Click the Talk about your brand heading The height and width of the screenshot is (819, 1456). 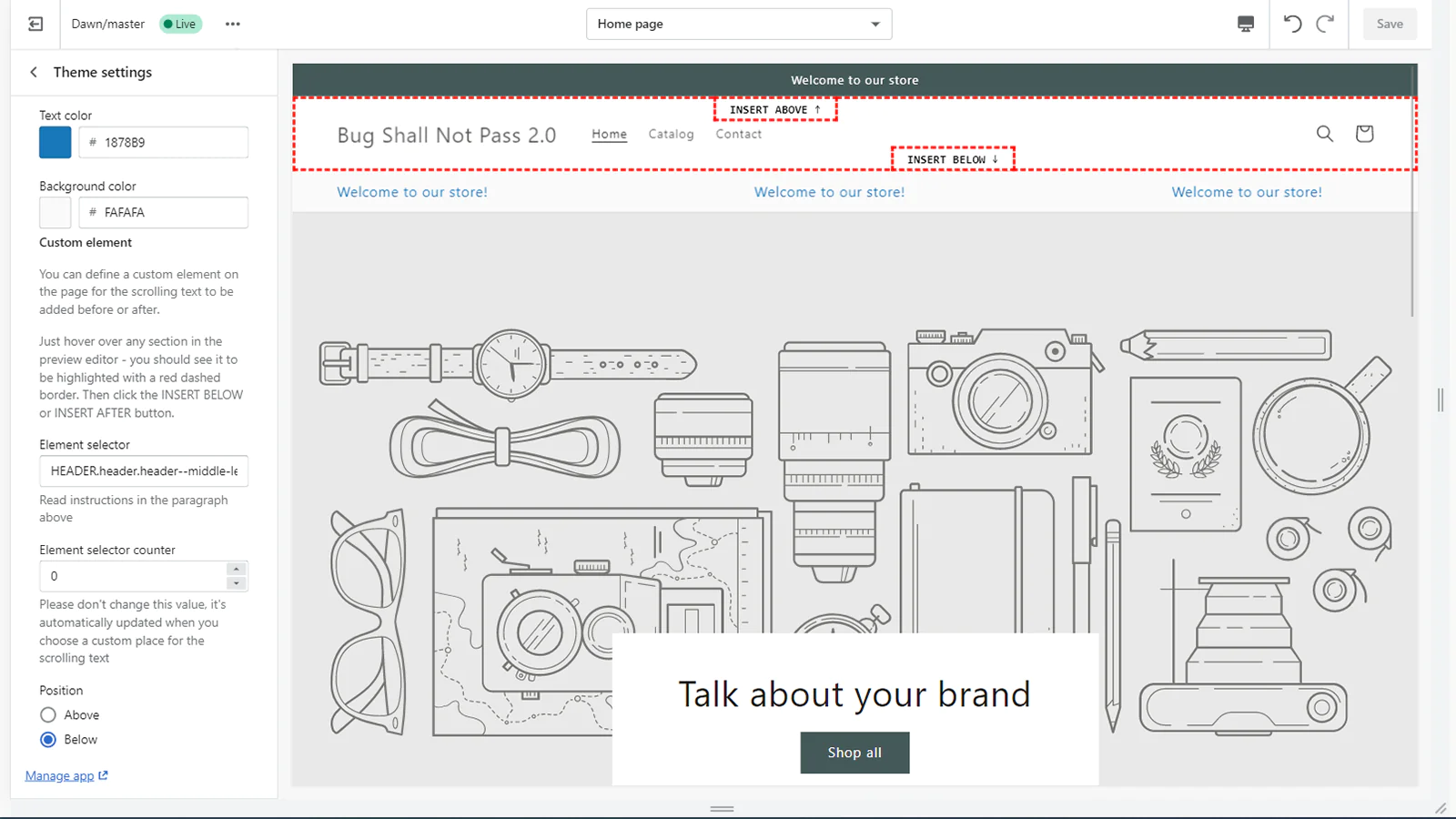(854, 694)
